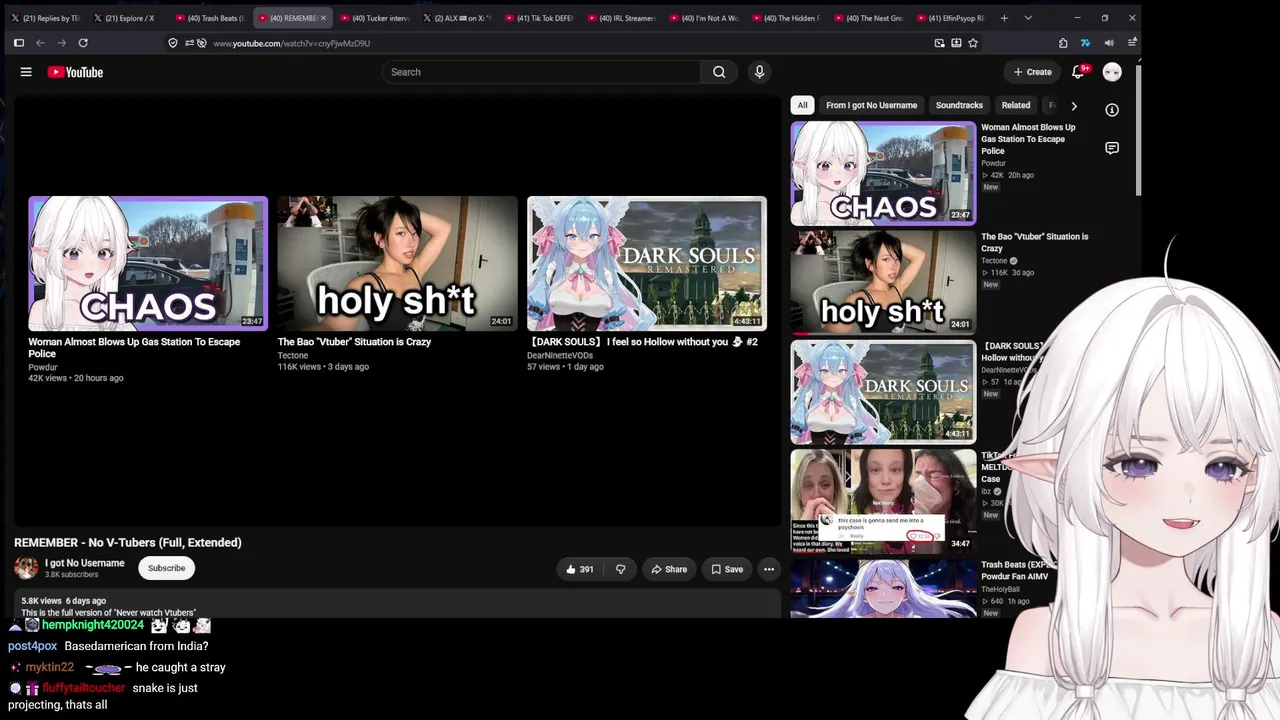Viewport: 1280px width, 720px height.
Task: Click the Share button
Action: click(669, 569)
